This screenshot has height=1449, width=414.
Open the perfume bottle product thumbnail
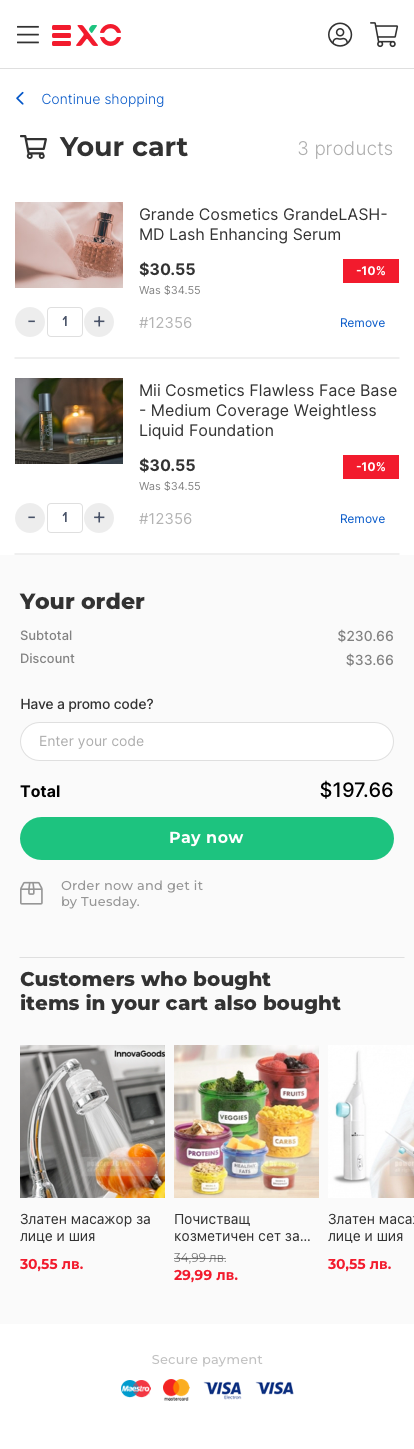[x=69, y=245]
